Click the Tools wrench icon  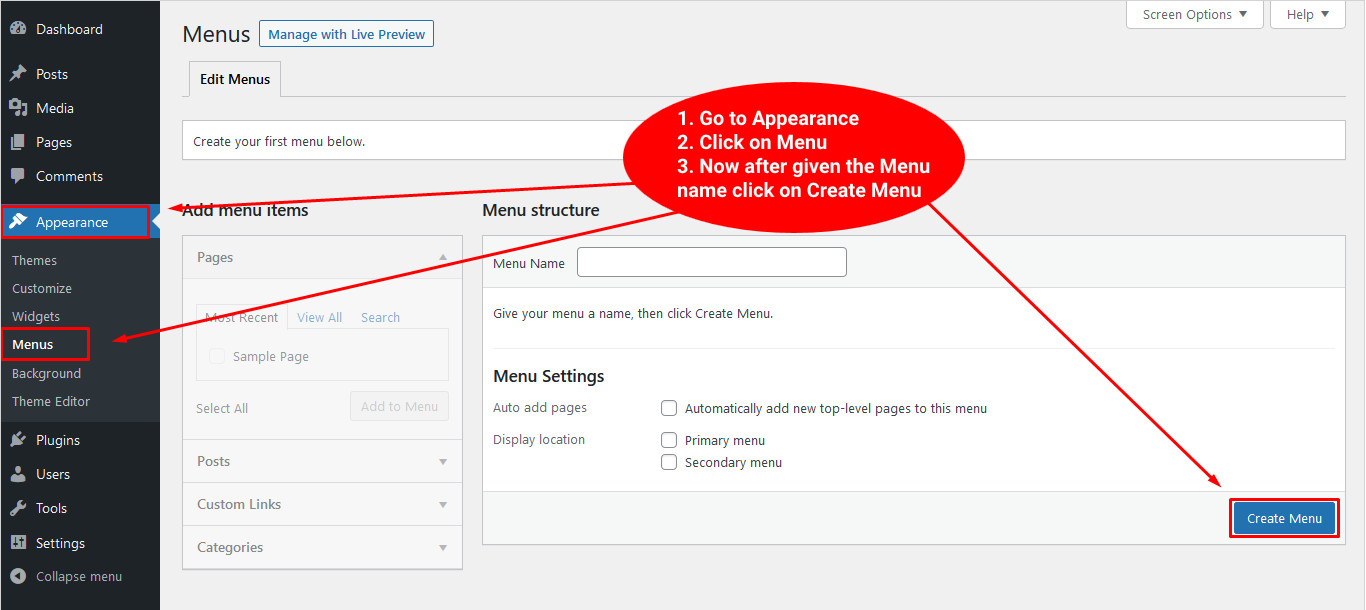[18, 508]
